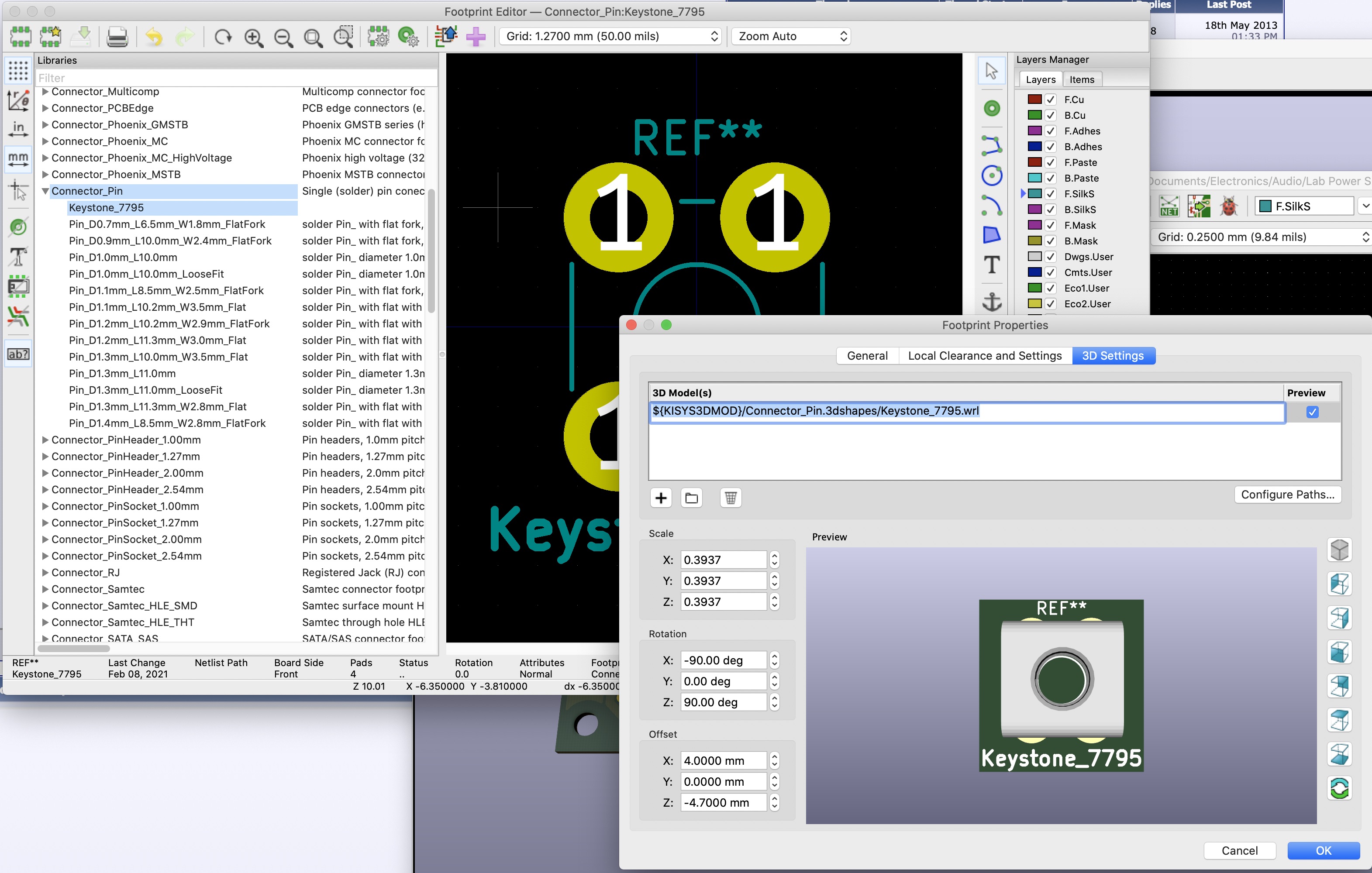Open footprint properties gear icon
Screen dimensions: 1372x873
(378, 37)
